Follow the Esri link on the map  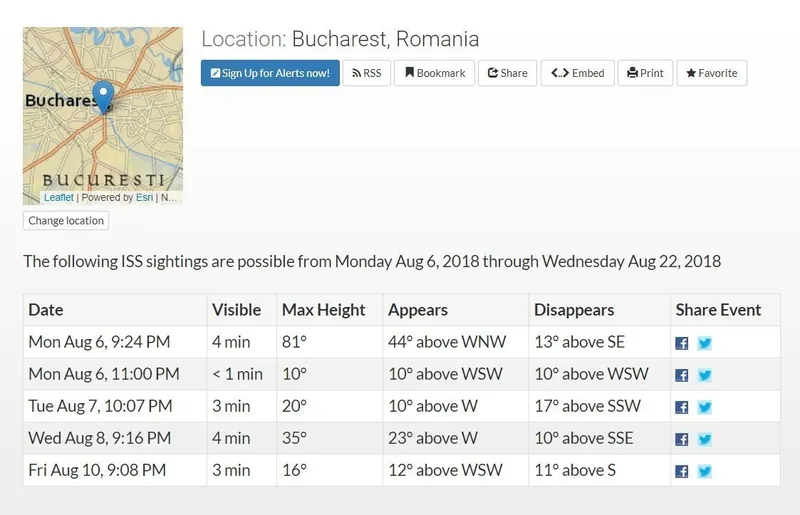[144, 198]
